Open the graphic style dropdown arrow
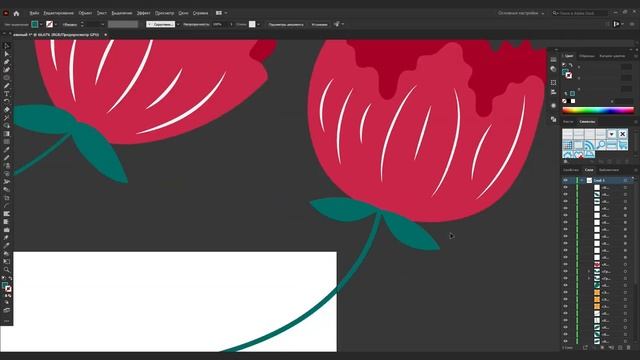 tap(258, 24)
